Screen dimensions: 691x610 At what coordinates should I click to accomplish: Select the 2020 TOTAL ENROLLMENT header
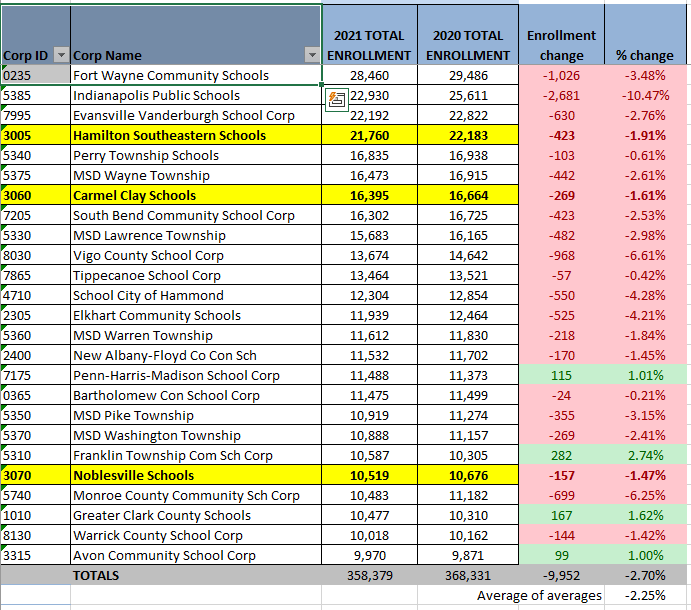coord(468,35)
